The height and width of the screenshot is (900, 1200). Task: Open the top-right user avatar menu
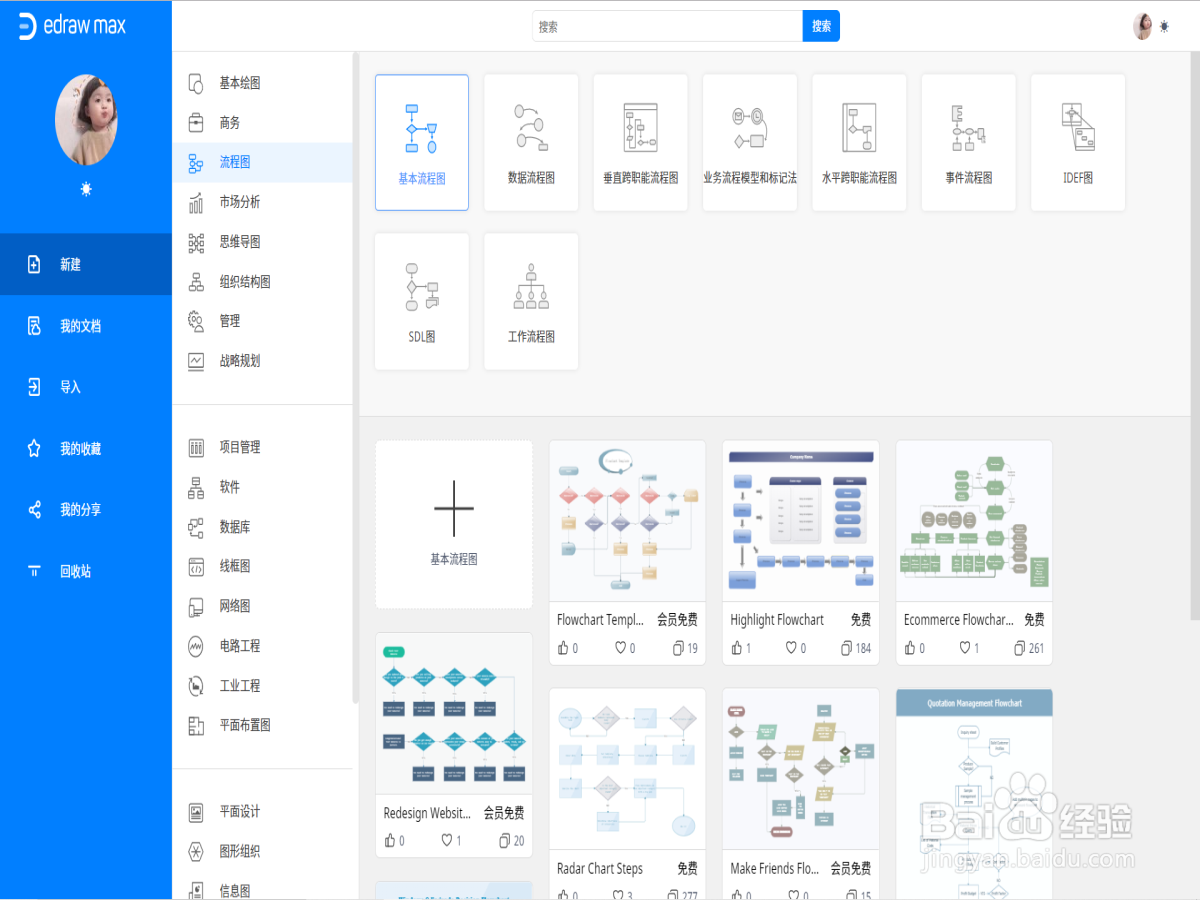[1143, 27]
